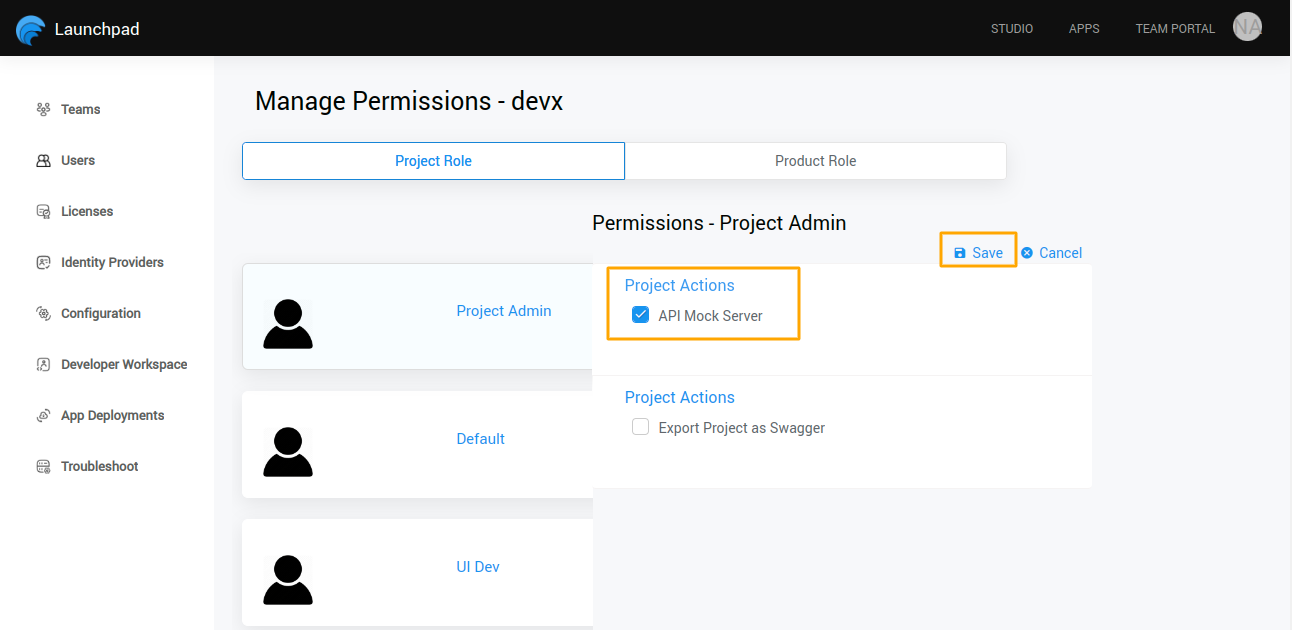Screen dimensions: 1292x630
Task: Save the permission changes
Action: (x=978, y=253)
